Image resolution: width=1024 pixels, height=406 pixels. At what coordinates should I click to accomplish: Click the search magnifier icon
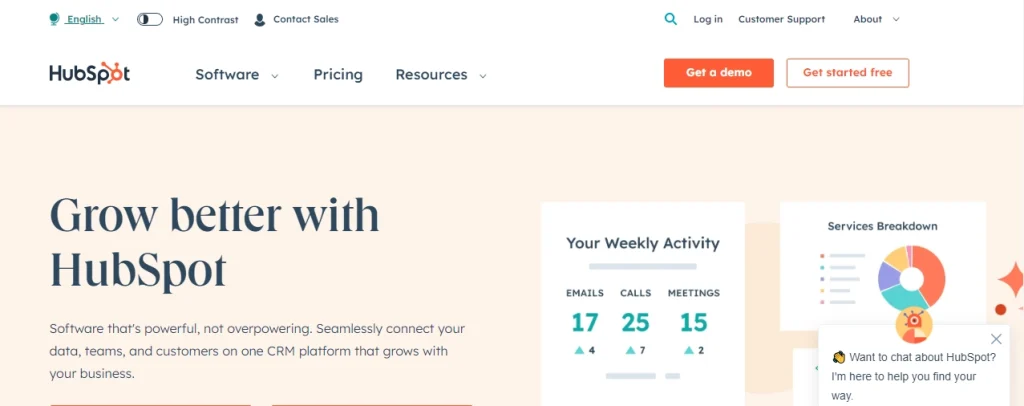(670, 19)
